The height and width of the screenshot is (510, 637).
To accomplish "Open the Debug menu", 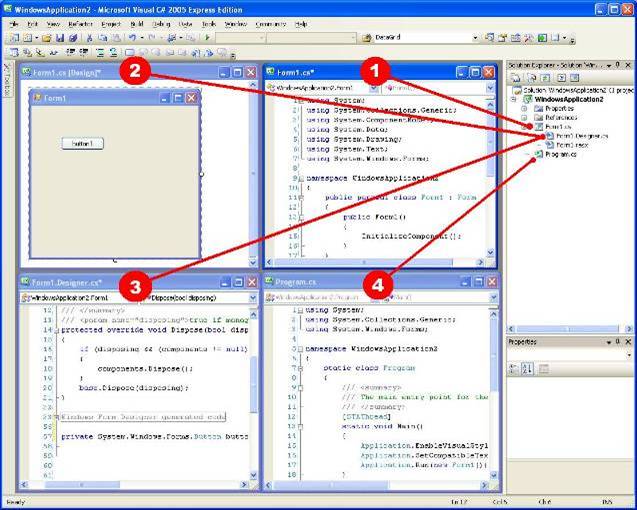I will point(161,24).
